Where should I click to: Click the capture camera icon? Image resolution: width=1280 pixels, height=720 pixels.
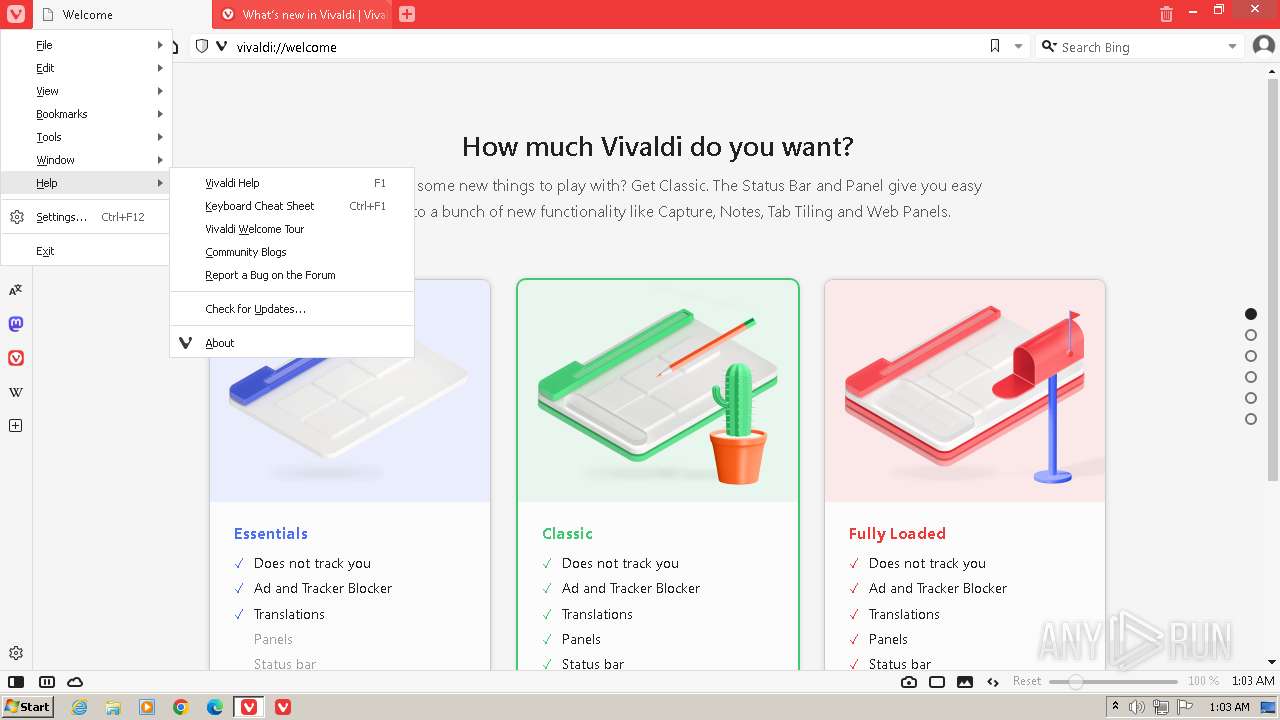click(908, 682)
